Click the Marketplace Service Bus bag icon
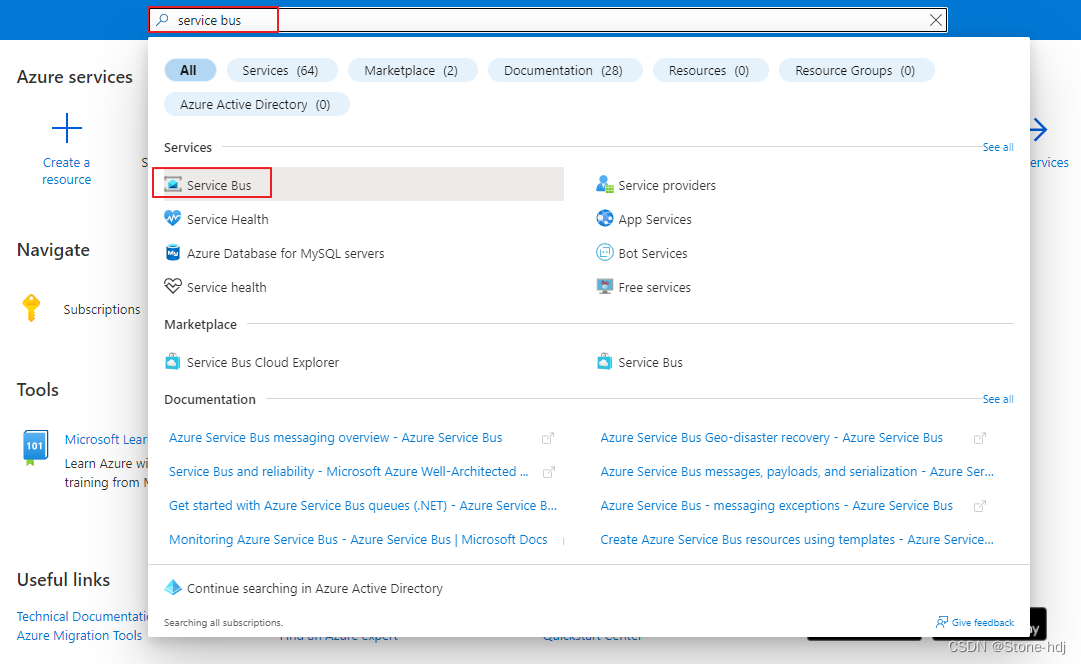This screenshot has height=664, width=1081. [605, 361]
